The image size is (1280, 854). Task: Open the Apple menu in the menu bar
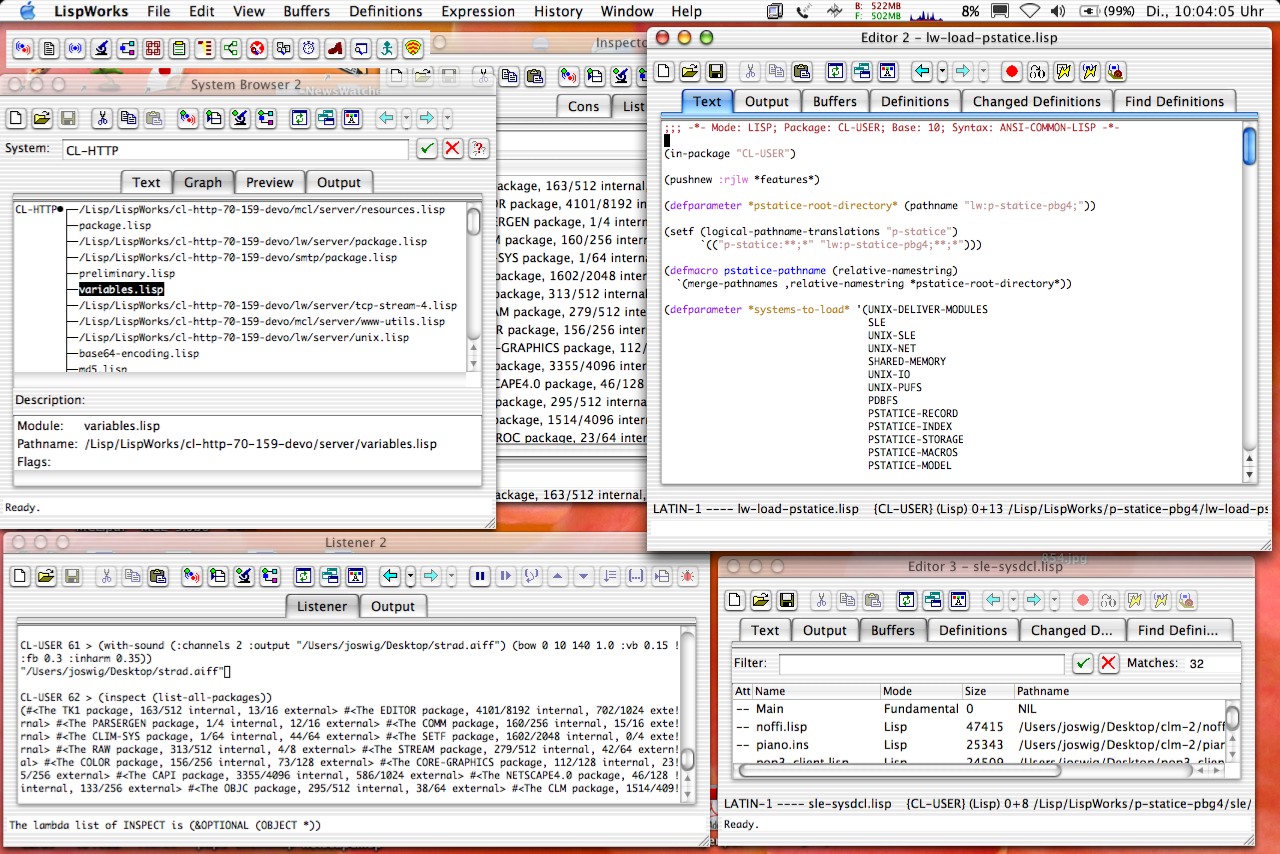tap(27, 11)
